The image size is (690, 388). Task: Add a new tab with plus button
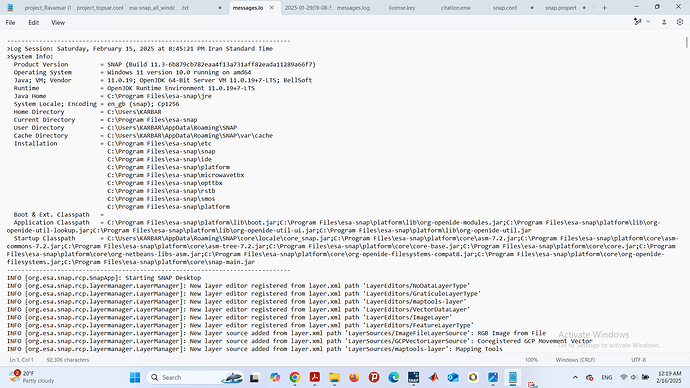(604, 8)
